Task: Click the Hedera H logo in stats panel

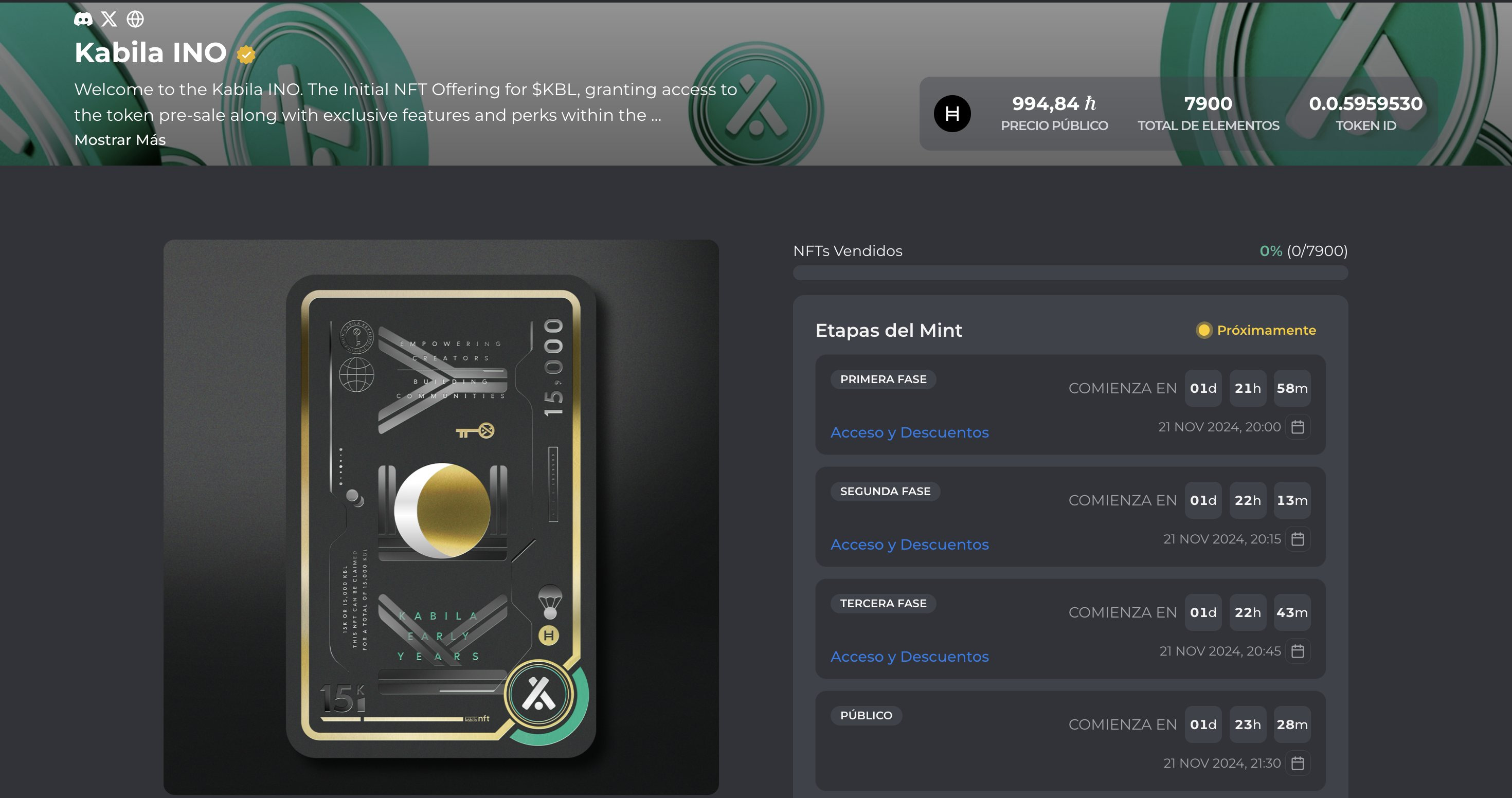Action: click(952, 113)
